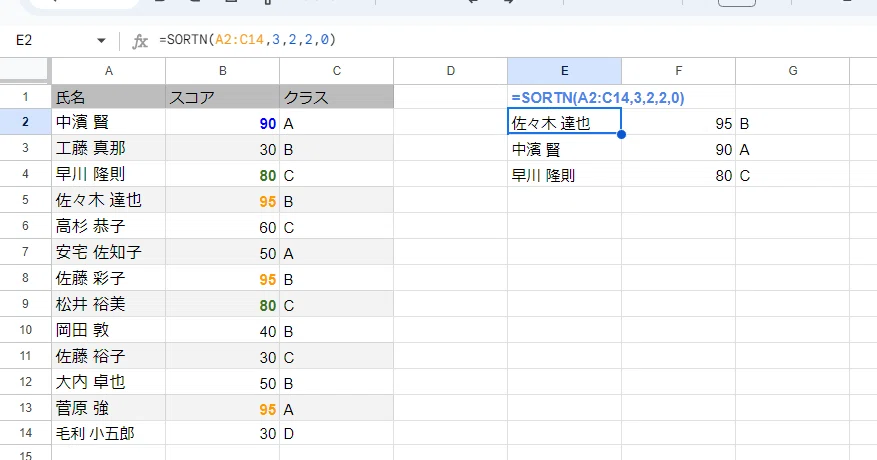This screenshot has width=877, height=460.
Task: Select row 9 header
Action: (x=25, y=304)
